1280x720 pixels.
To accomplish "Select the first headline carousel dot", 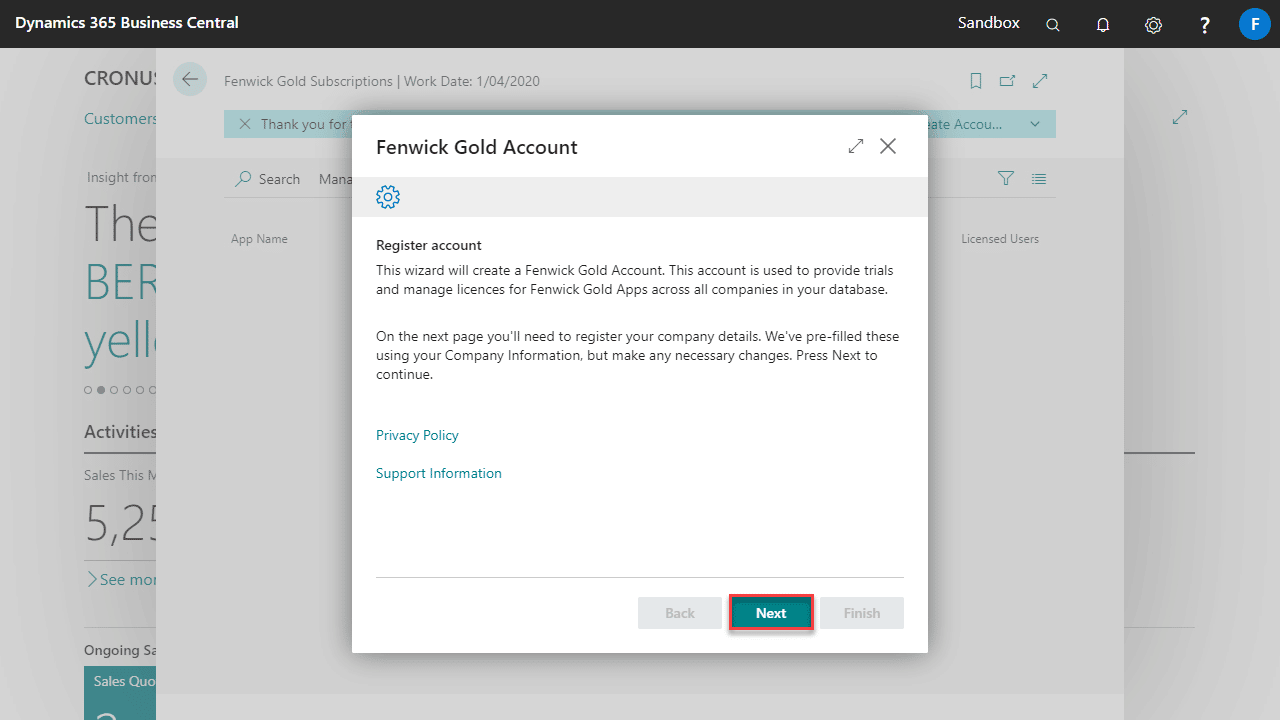I will tap(88, 390).
